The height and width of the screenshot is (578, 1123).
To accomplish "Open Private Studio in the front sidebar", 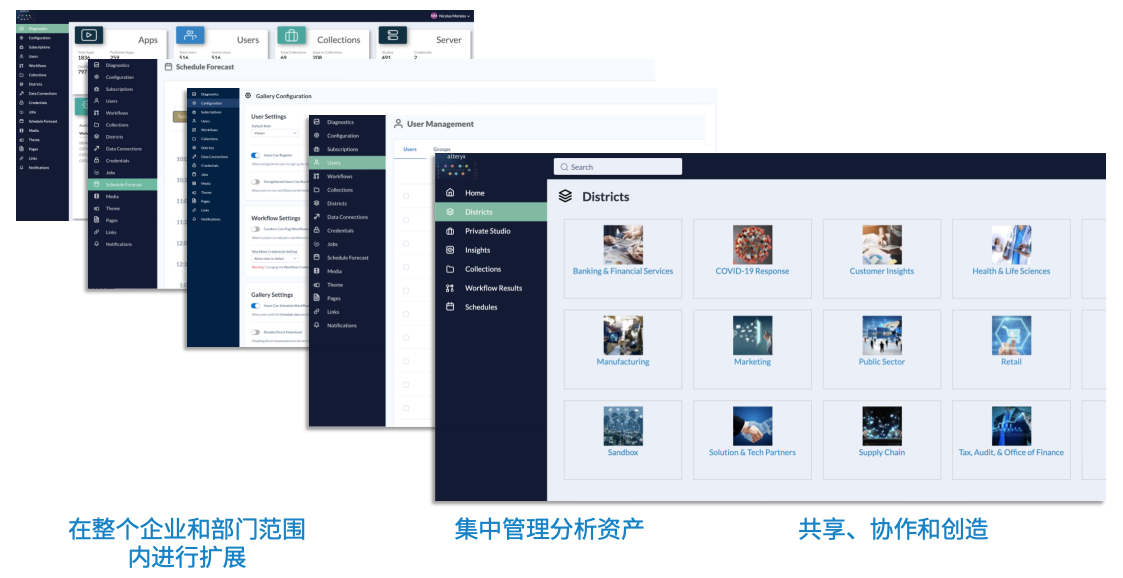I will pyautogui.click(x=491, y=231).
